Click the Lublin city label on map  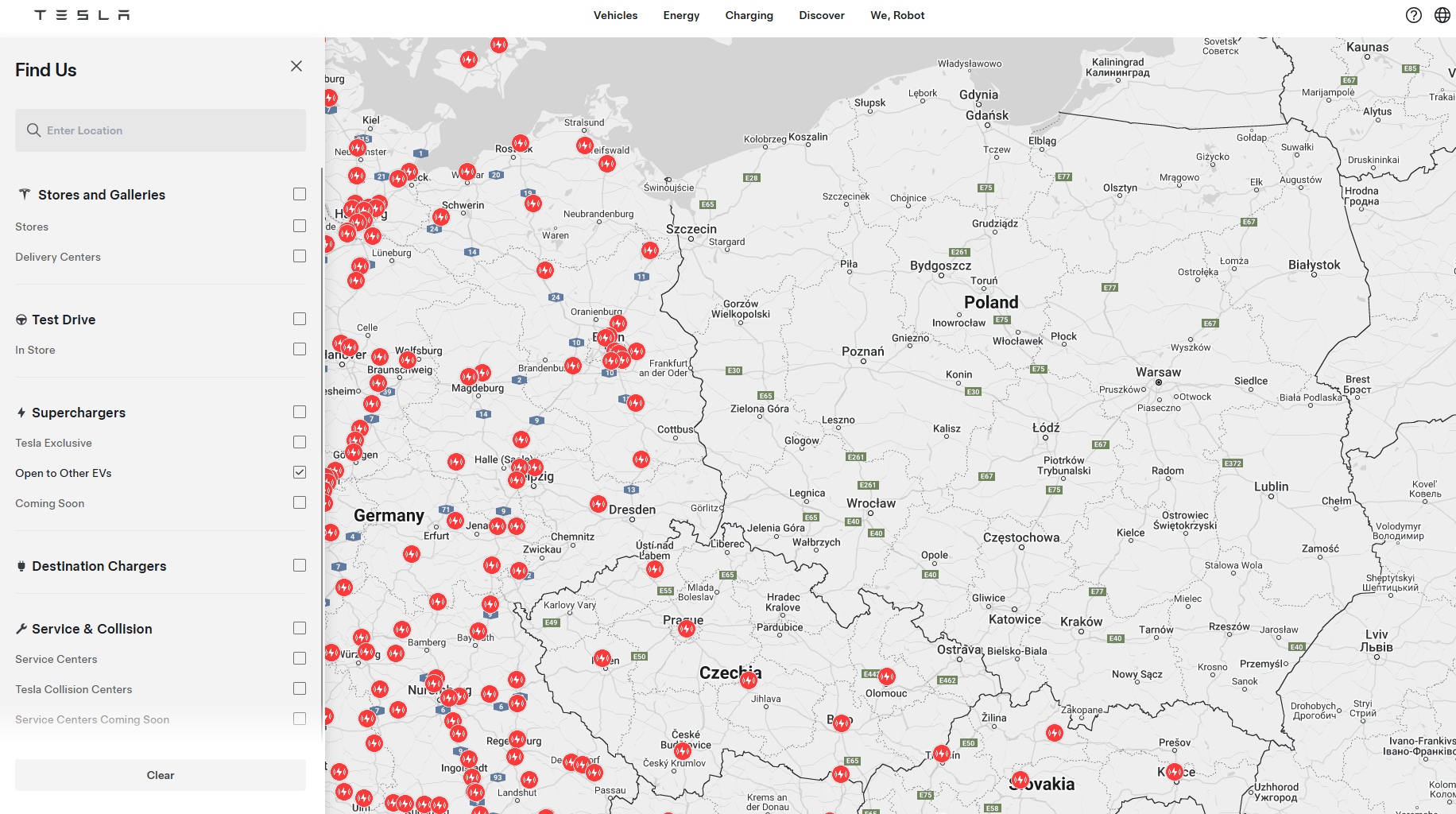click(x=1272, y=486)
